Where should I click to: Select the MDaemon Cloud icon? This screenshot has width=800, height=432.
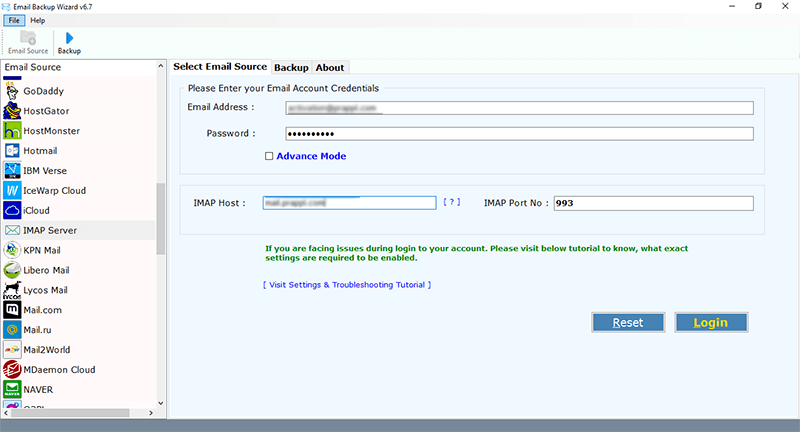(x=12, y=369)
